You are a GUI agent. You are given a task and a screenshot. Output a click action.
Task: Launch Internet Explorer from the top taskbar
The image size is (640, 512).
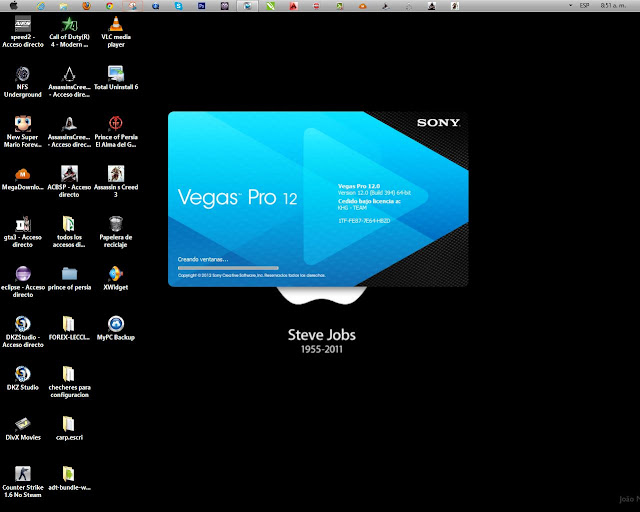click(x=40, y=6)
